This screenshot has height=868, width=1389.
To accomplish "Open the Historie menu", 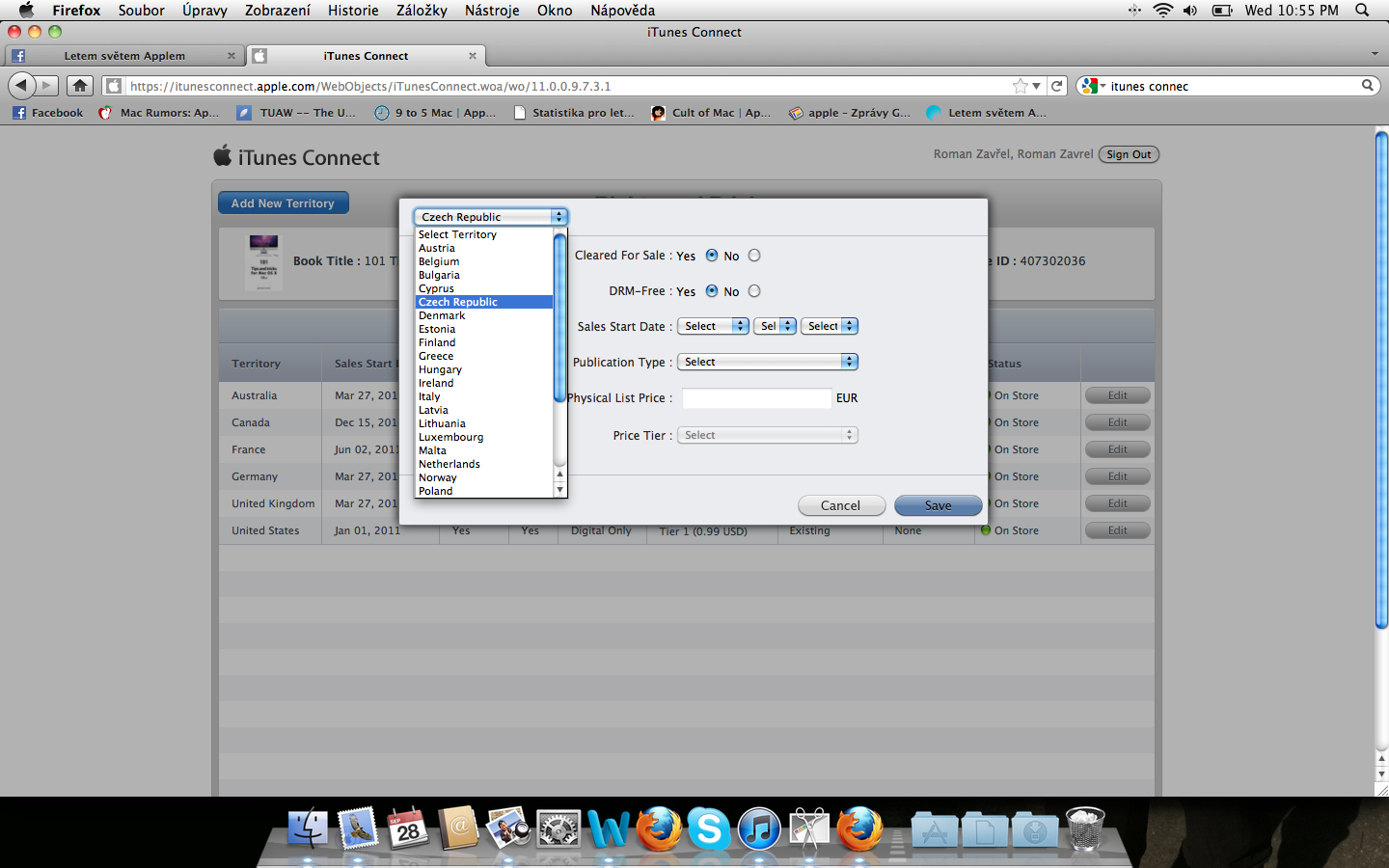I will [353, 10].
